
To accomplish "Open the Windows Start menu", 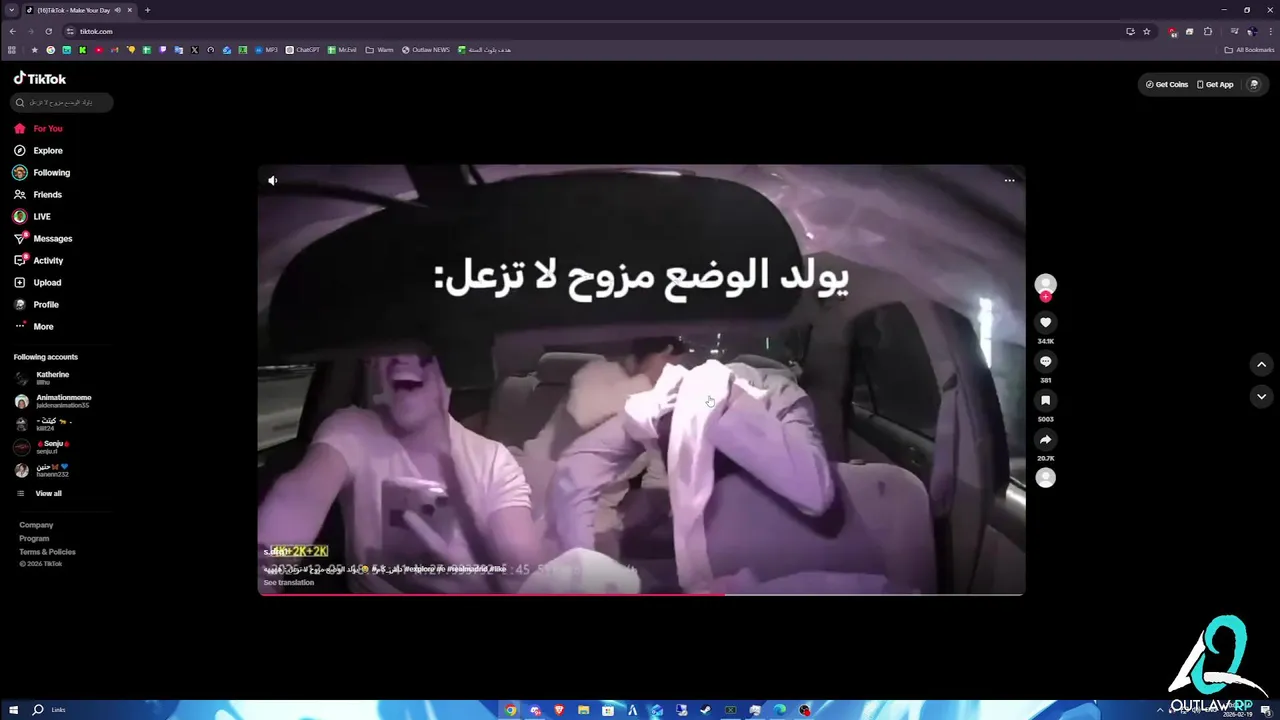I will [13, 710].
